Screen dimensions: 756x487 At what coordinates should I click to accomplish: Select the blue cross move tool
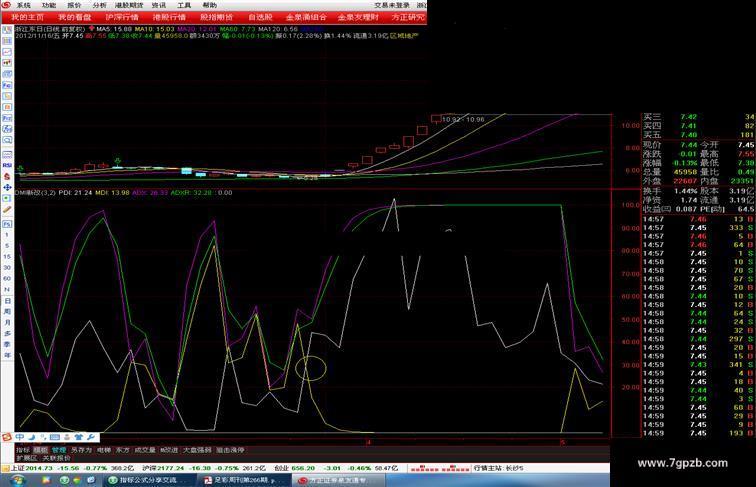click(7, 187)
